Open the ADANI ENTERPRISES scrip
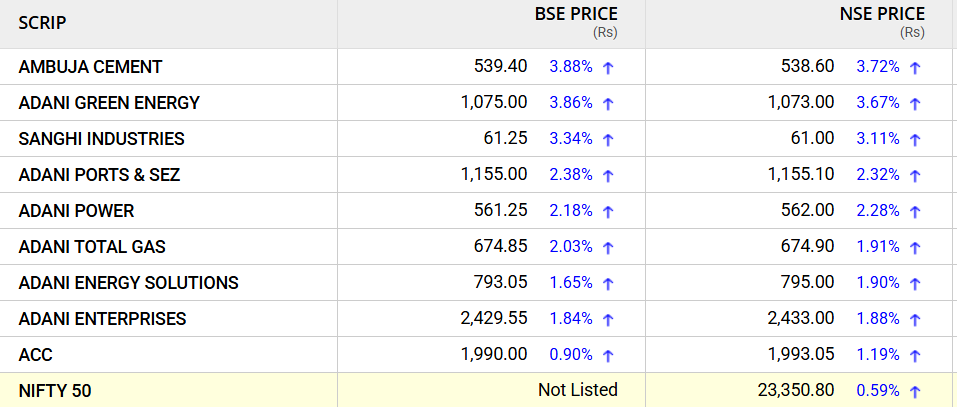The image size is (957, 407). 103,319
